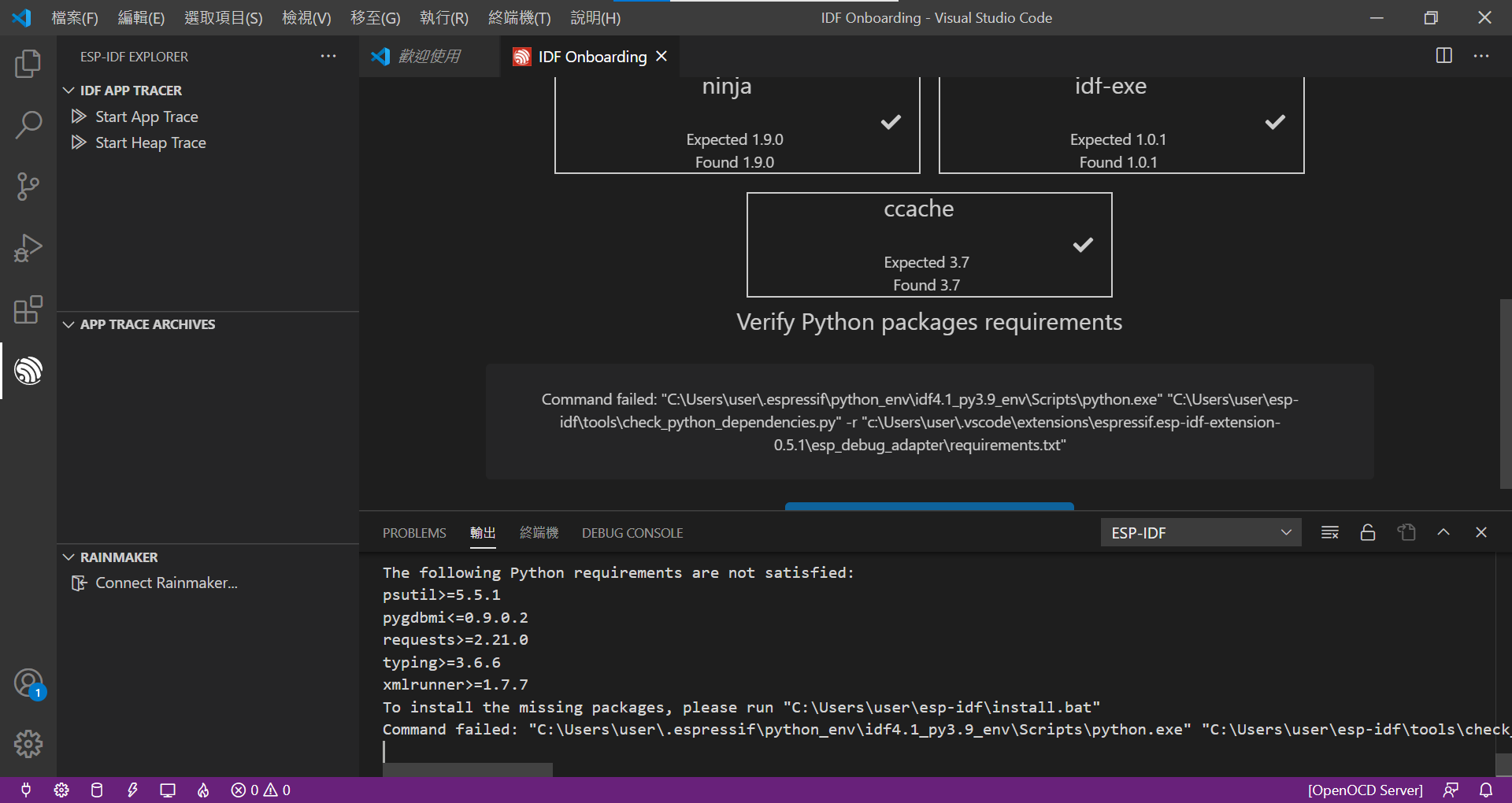This screenshot has width=1512, height=803.
Task: Open the Manage gear in activity bar
Action: pos(28,743)
